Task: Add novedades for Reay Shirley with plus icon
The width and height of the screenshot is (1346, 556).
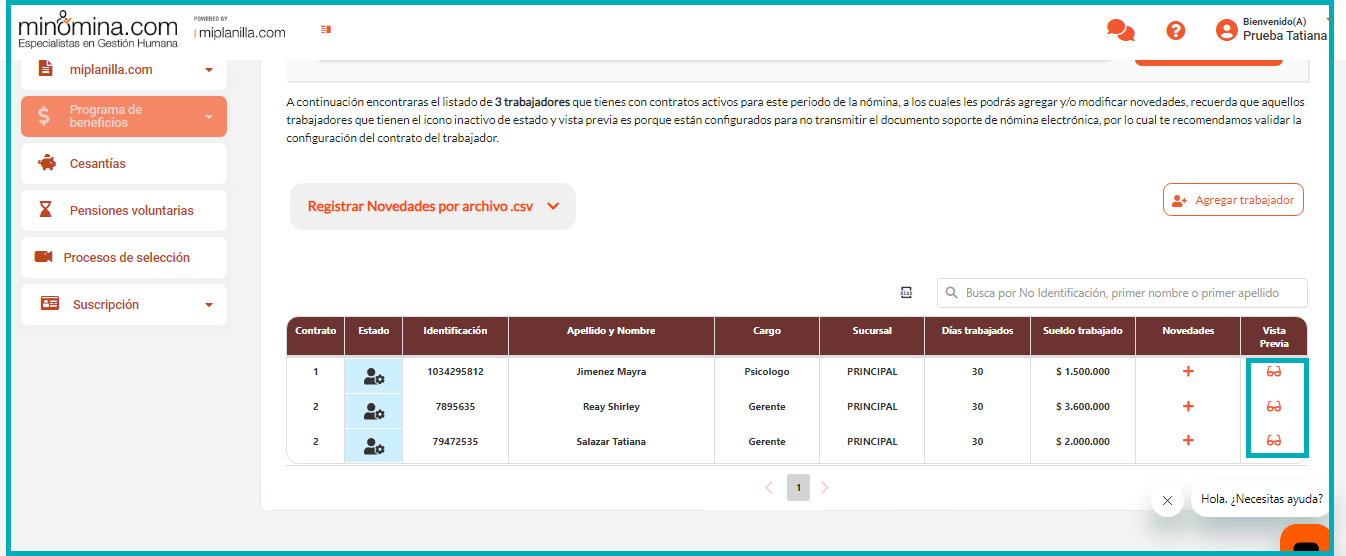Action: 1188,406
